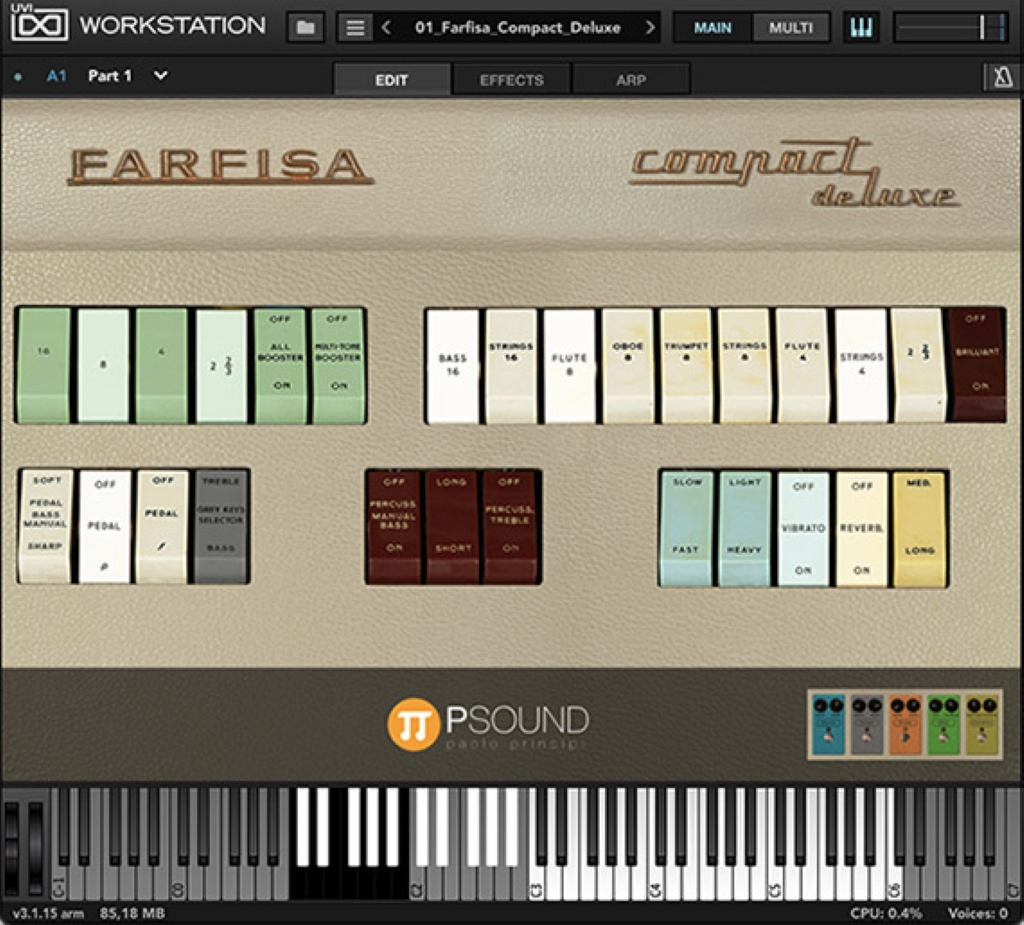Toggle the Strings 8 voice tab

[744, 366]
